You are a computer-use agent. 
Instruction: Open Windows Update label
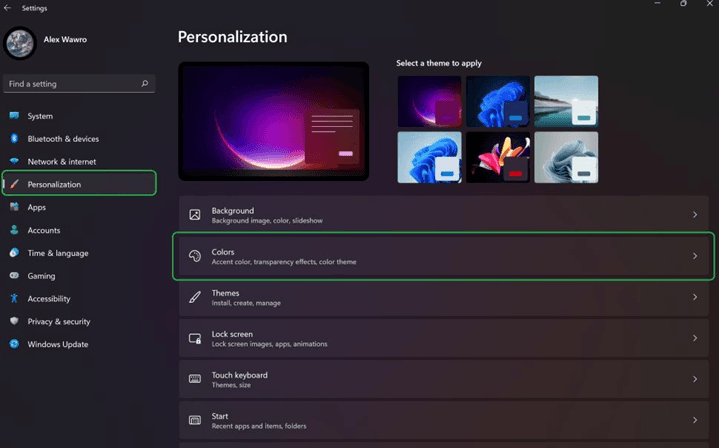pyautogui.click(x=58, y=344)
